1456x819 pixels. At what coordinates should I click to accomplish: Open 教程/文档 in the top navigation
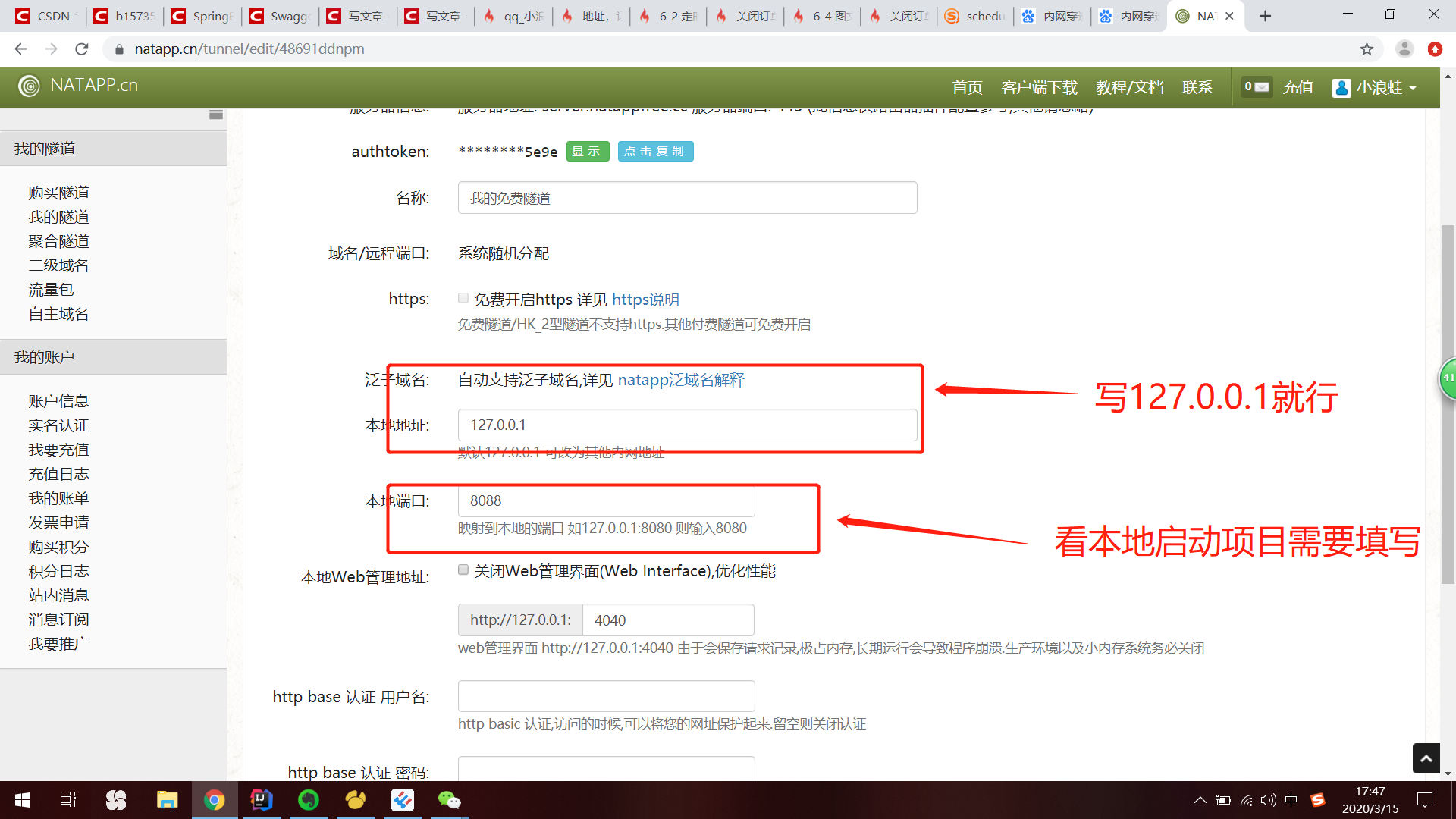click(1129, 87)
